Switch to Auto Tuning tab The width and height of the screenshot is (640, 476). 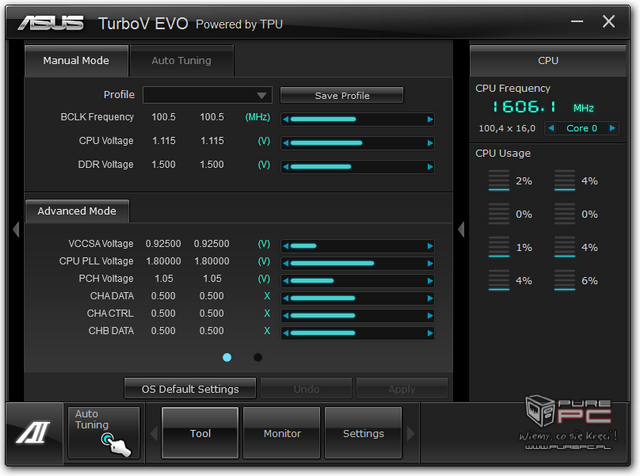click(182, 61)
